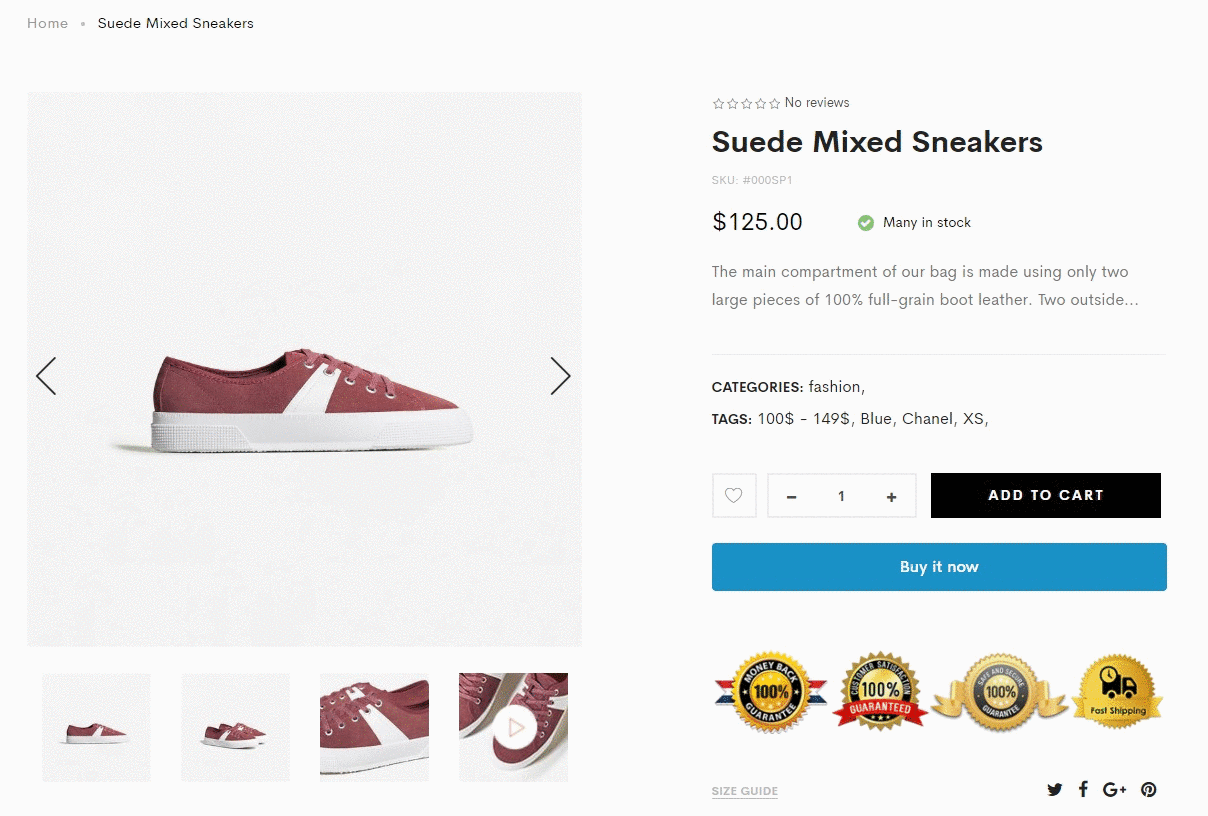Decrease quantity with minus button
This screenshot has width=1208, height=816.
pos(792,496)
